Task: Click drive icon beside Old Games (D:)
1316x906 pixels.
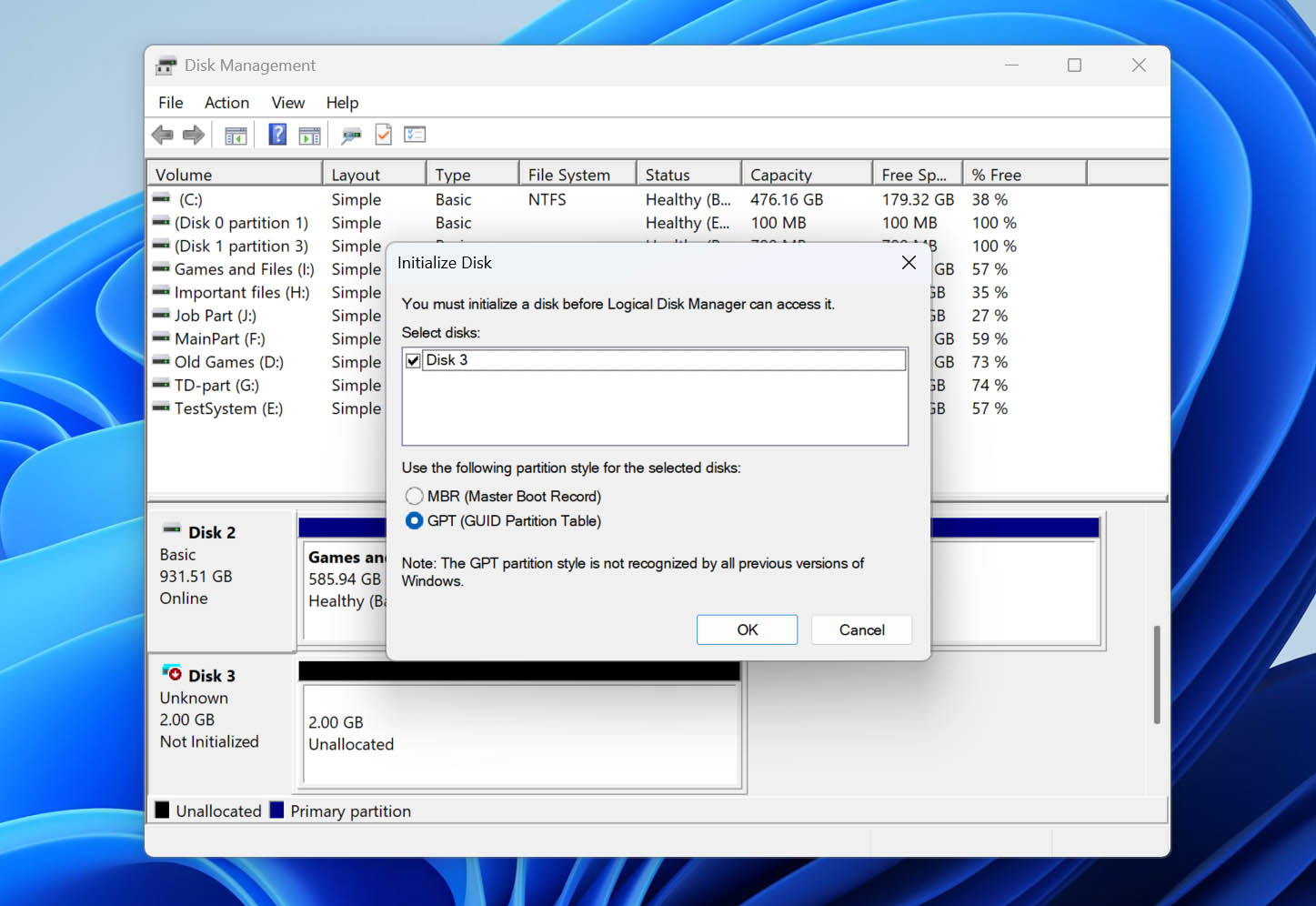Action: (161, 361)
